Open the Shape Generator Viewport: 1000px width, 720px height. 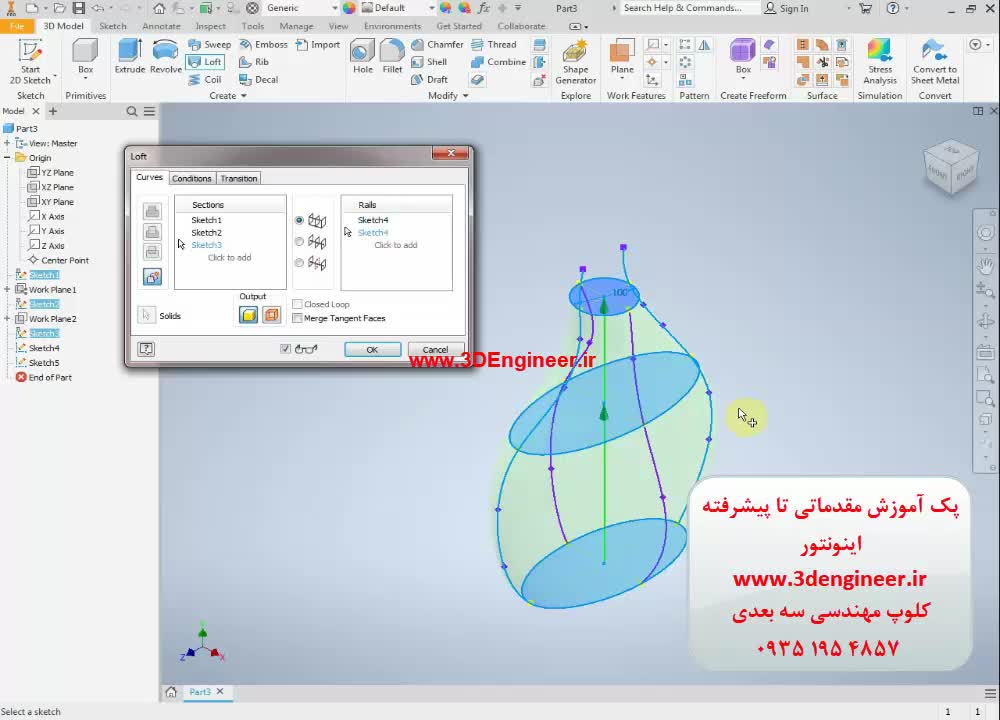575,62
